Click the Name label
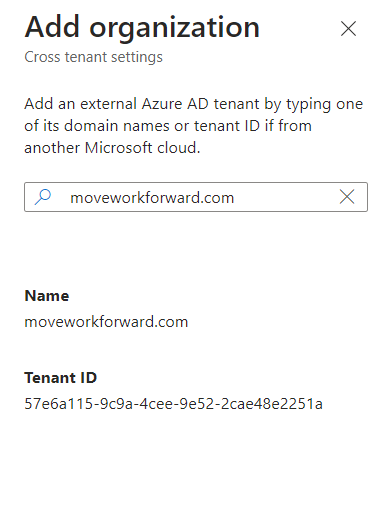Viewport: 388px width, 527px height. (47, 296)
